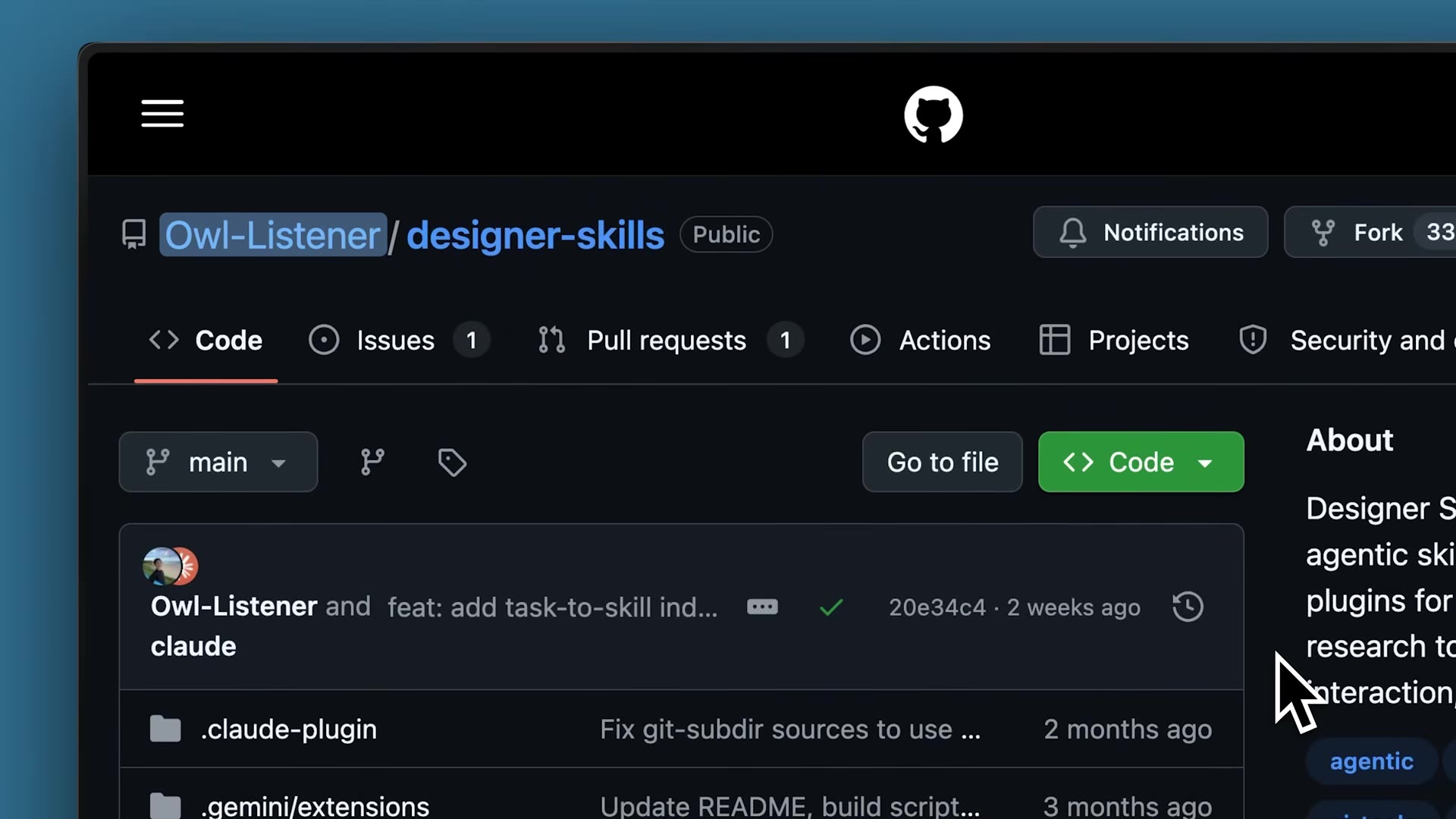This screenshot has height=819, width=1456.
Task: Click the commit authors' avatar thumbnail
Action: point(171,566)
